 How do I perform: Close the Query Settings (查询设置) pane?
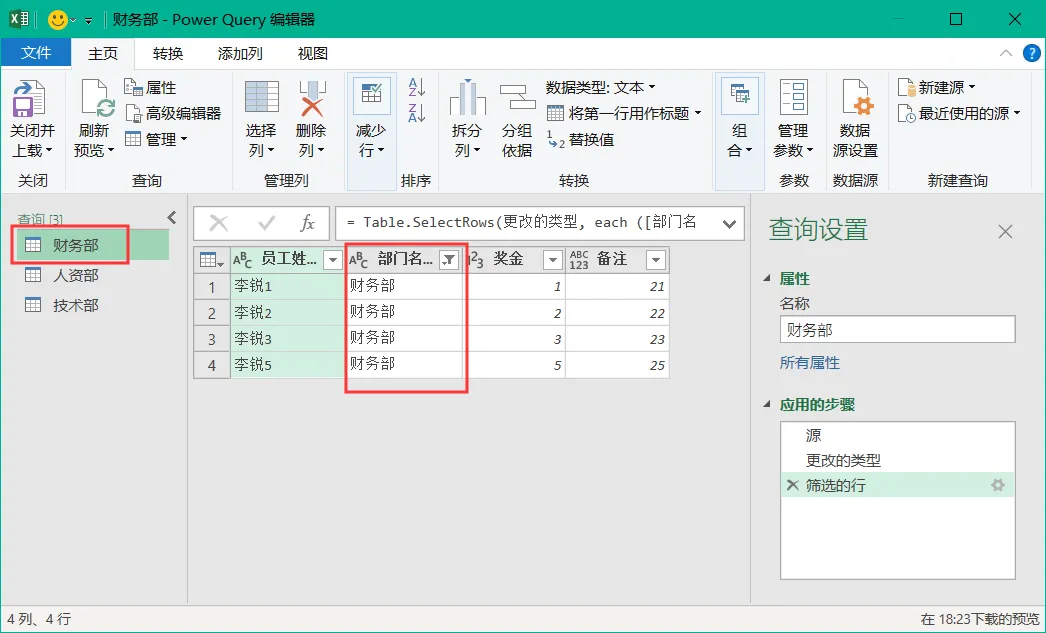(1005, 231)
